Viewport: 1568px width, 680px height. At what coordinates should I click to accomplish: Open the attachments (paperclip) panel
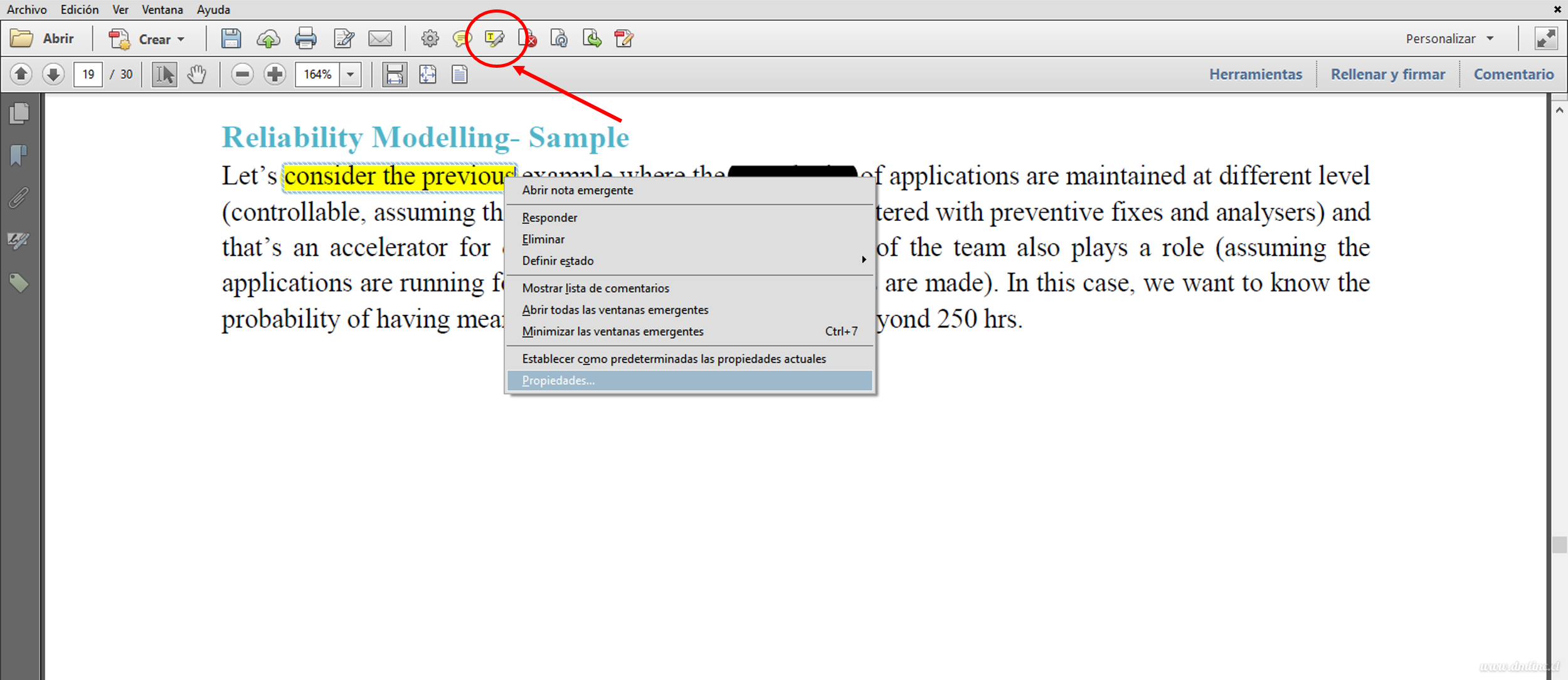[x=19, y=198]
